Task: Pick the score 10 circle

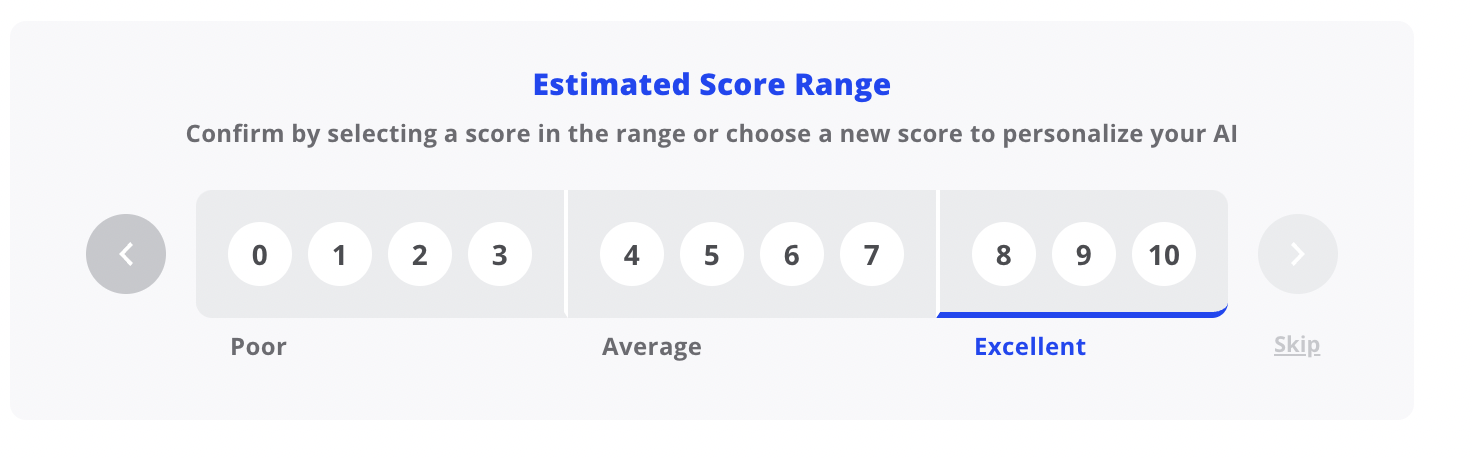Action: coord(1164,255)
